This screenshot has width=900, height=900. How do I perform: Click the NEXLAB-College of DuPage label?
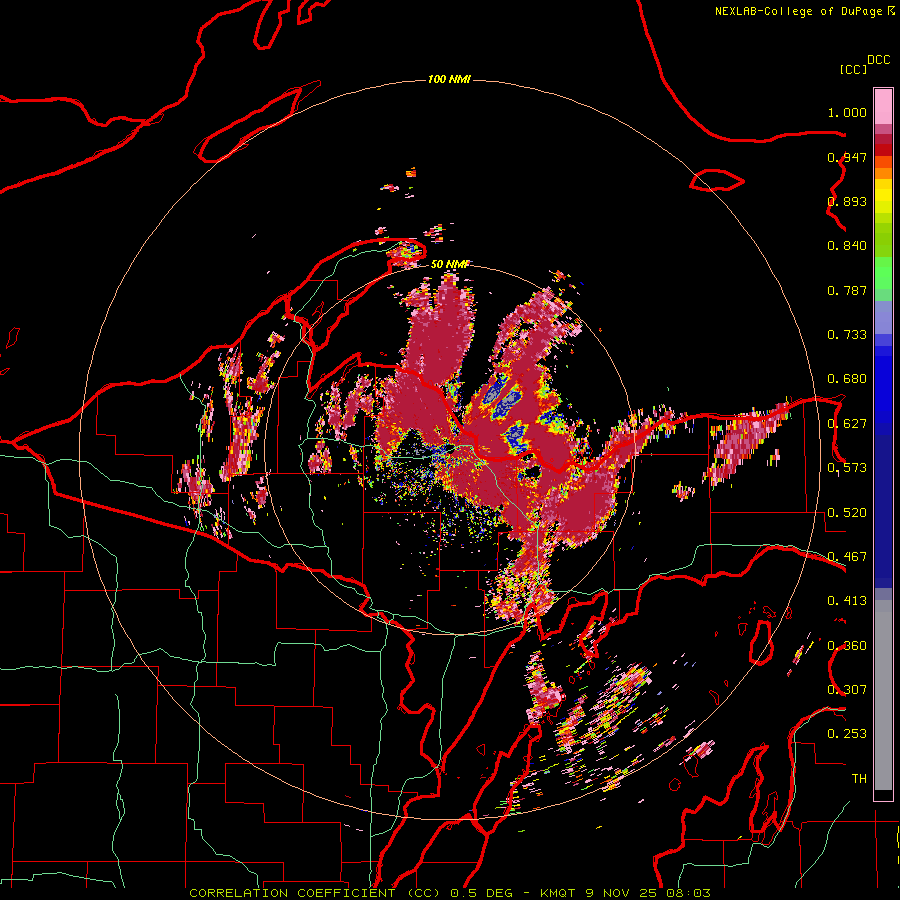[798, 11]
